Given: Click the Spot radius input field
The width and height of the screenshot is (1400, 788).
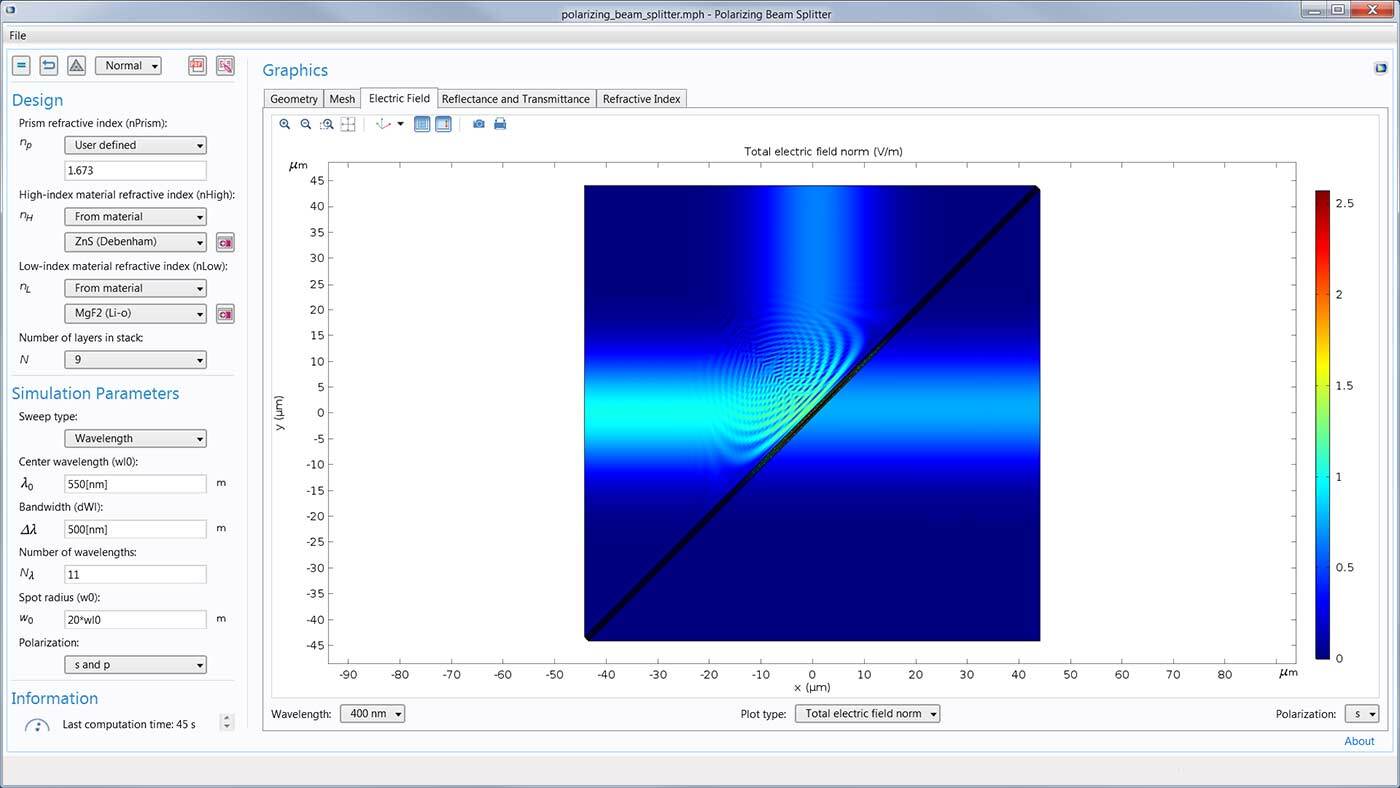Looking at the screenshot, I should [135, 619].
